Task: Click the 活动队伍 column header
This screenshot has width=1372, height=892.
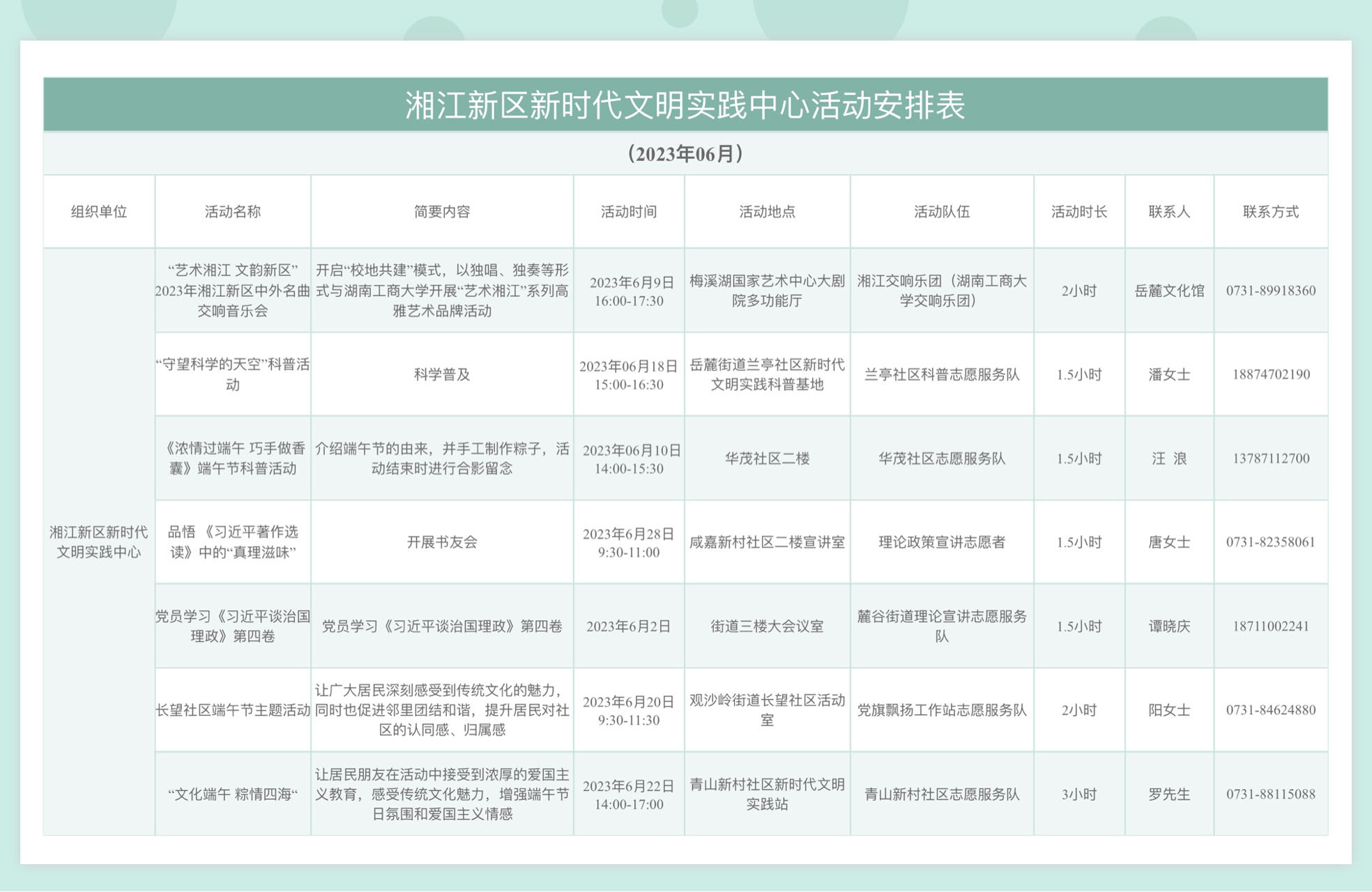Action: (x=942, y=212)
